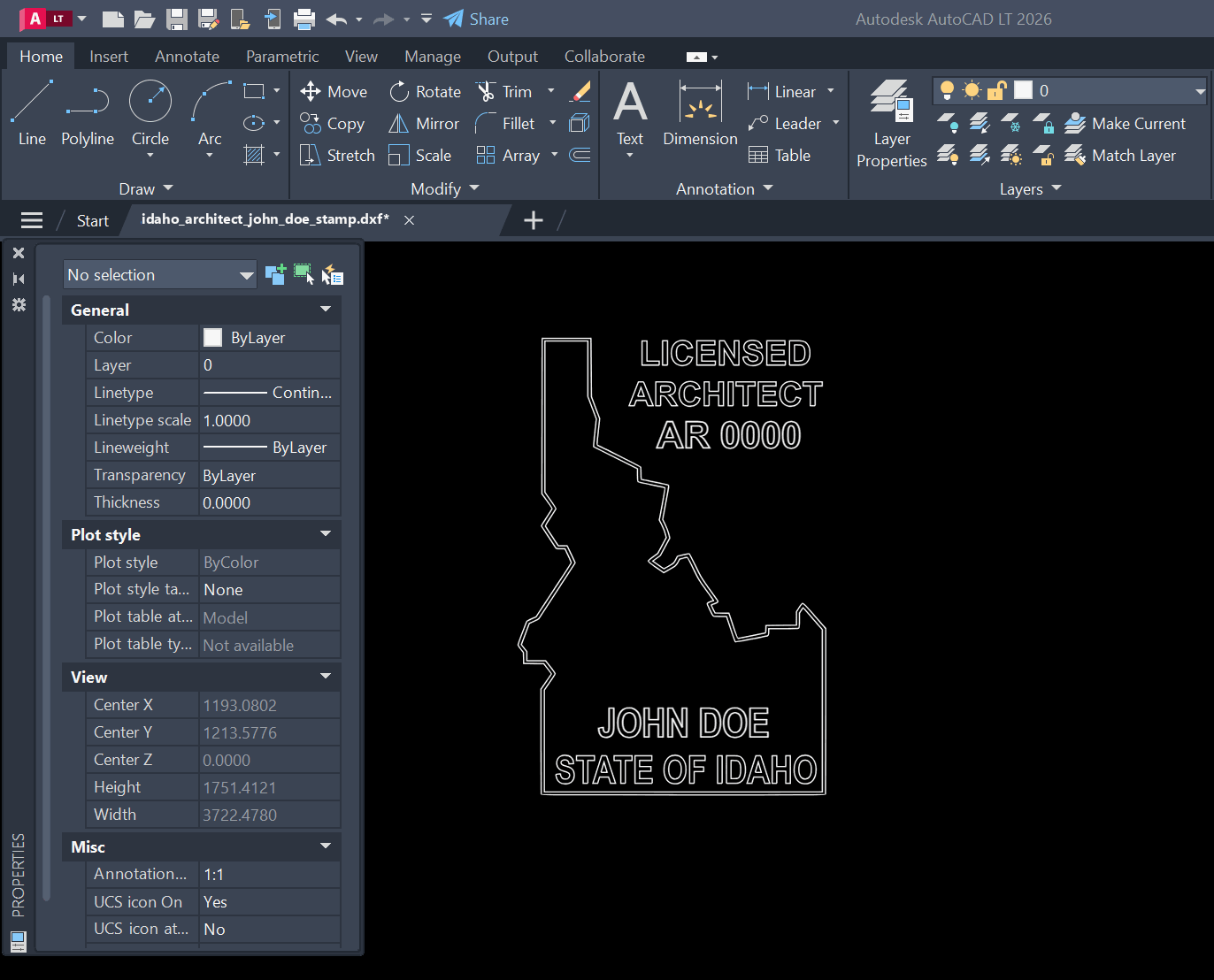Expand the Layers panel
Image resolution: width=1214 pixels, height=980 pixels.
pyautogui.click(x=1030, y=188)
